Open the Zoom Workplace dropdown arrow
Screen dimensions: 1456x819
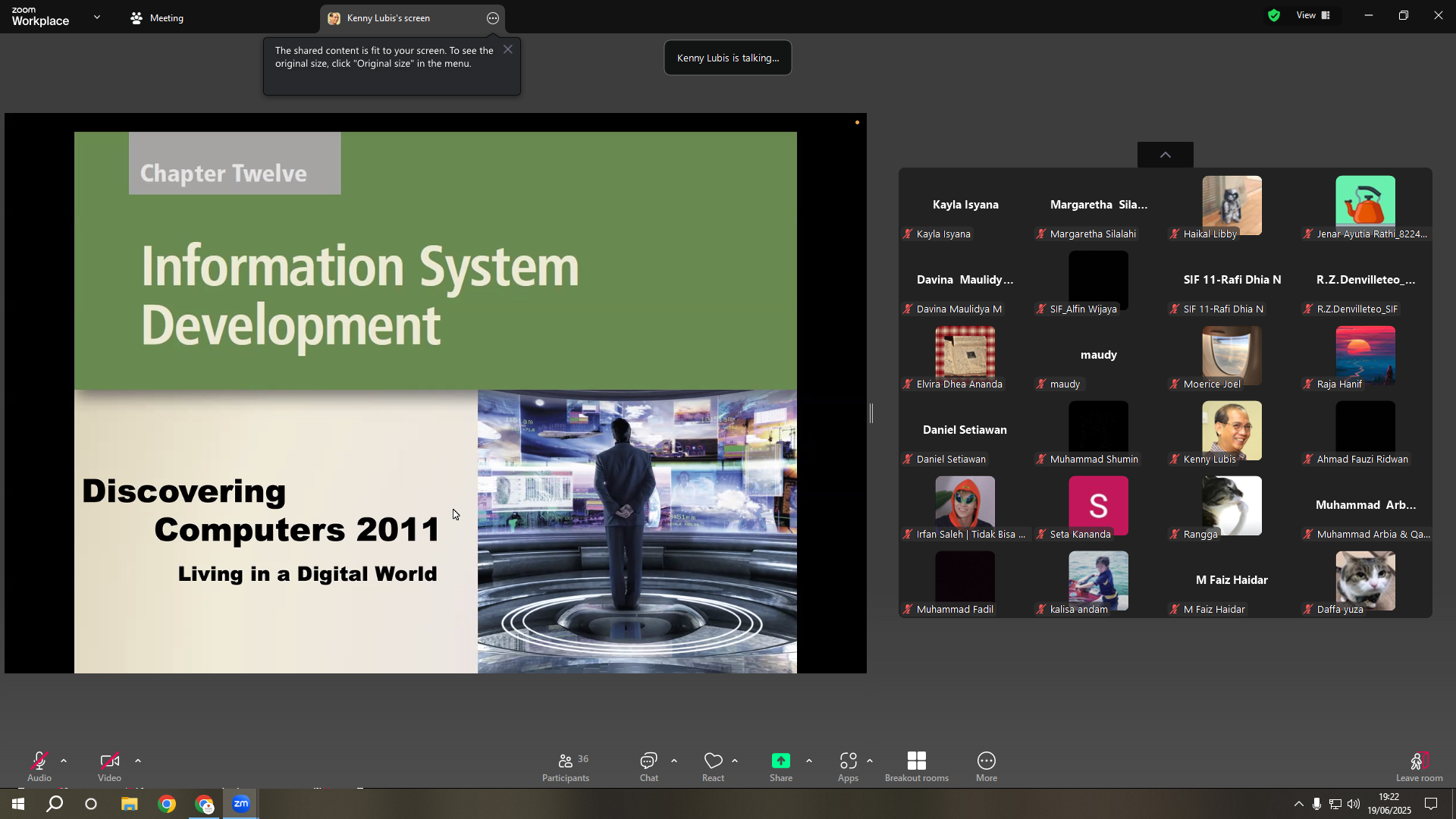[x=97, y=17]
